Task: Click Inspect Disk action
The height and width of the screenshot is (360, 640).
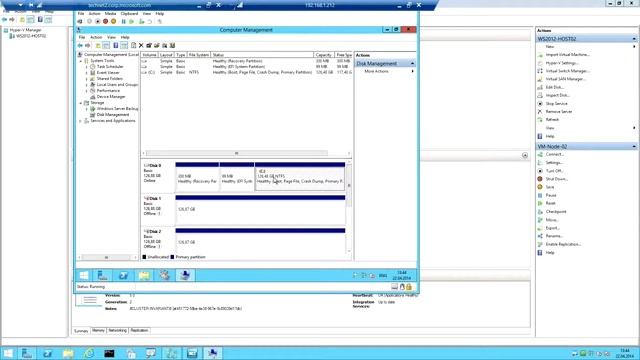Action: coord(557,95)
